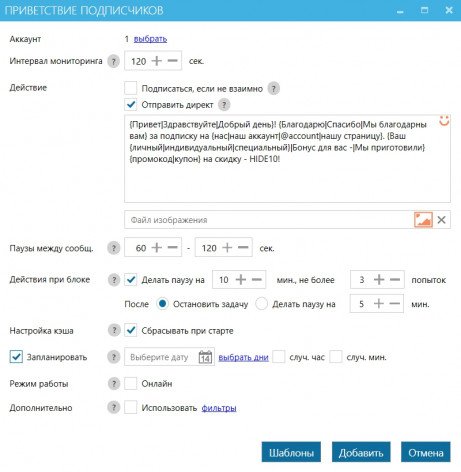Enable Подписаться, если не взаимно checkbox
The width and height of the screenshot is (461, 472).
point(130,88)
